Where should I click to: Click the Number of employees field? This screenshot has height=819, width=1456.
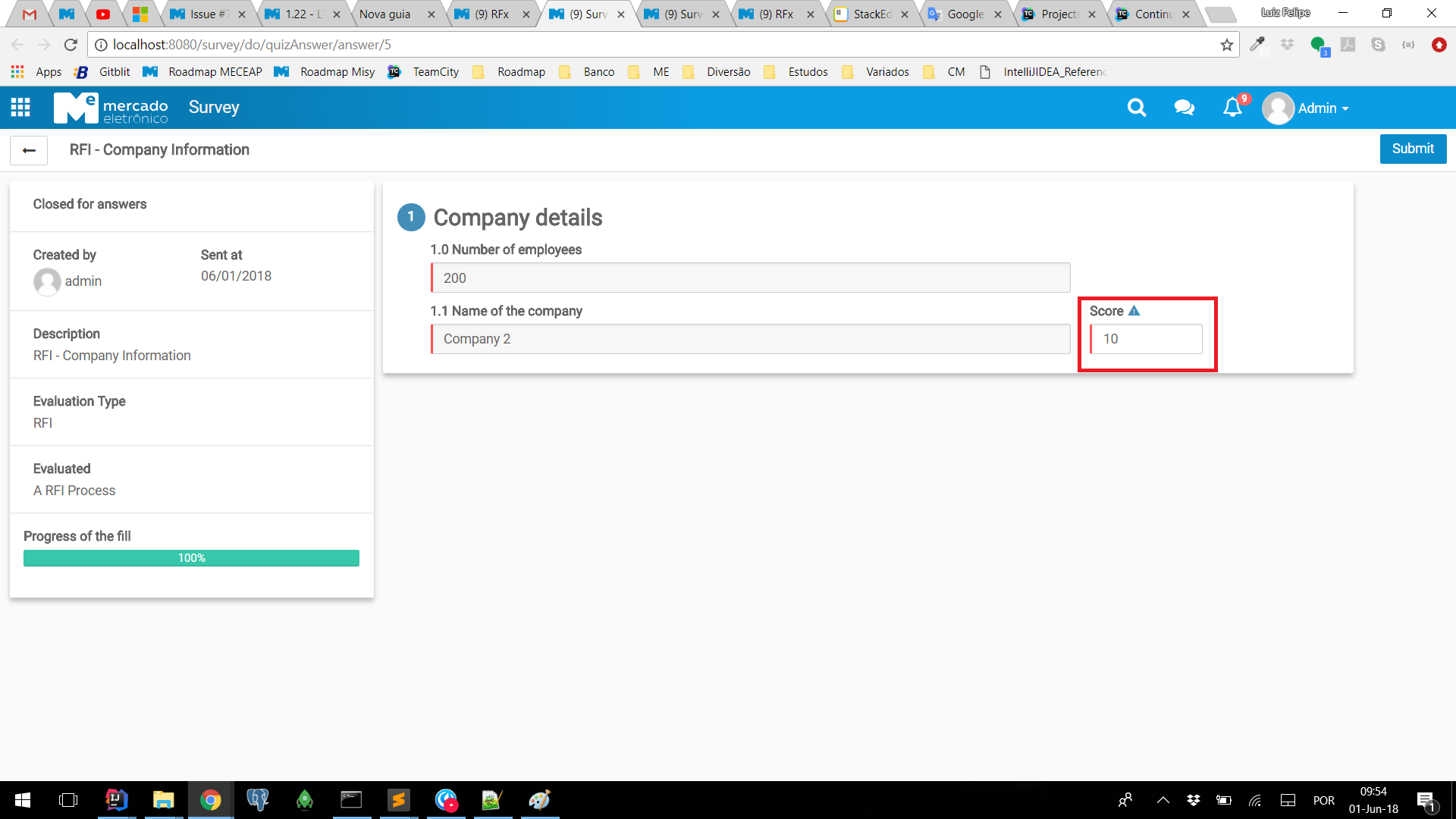750,278
